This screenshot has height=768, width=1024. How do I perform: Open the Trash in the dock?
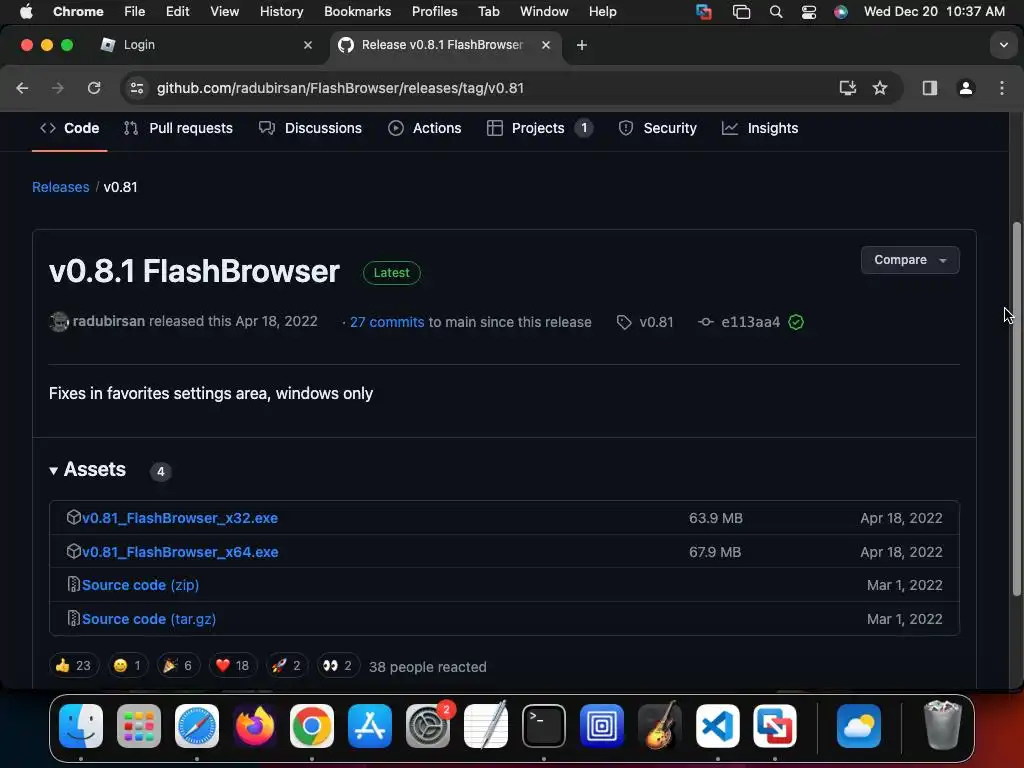point(942,726)
